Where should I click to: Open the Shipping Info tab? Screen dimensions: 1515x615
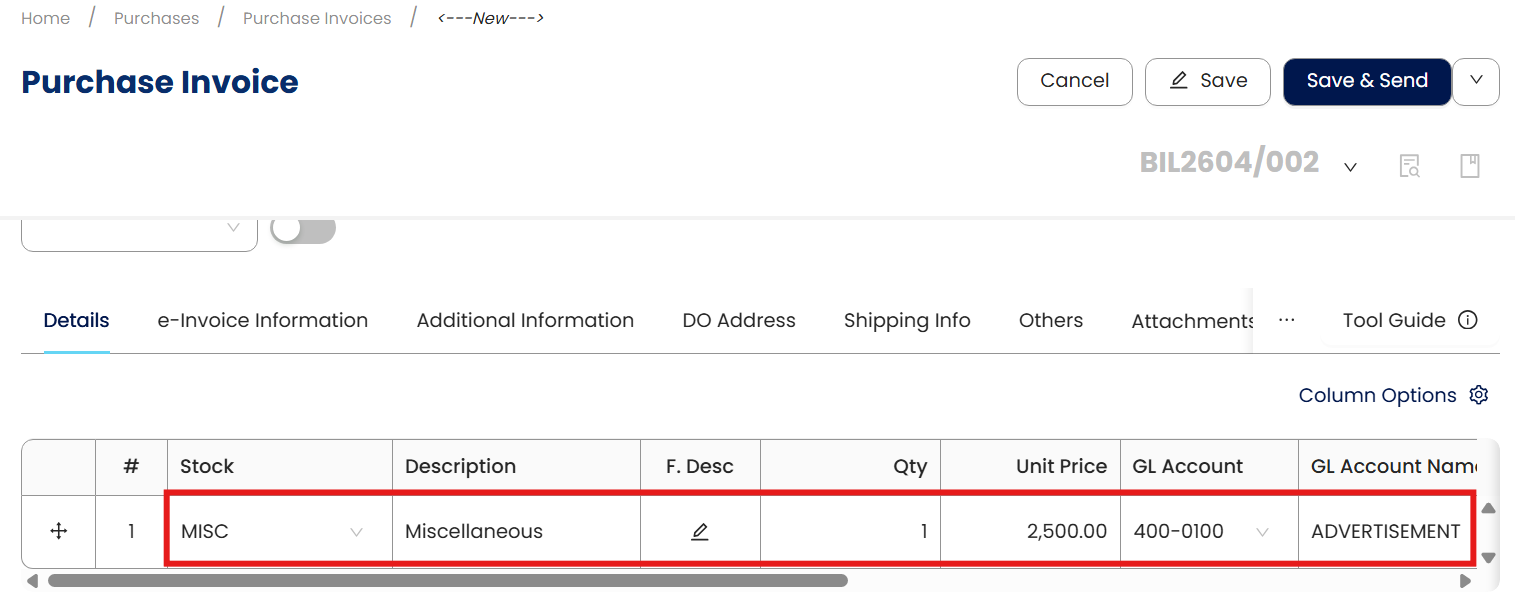[907, 320]
